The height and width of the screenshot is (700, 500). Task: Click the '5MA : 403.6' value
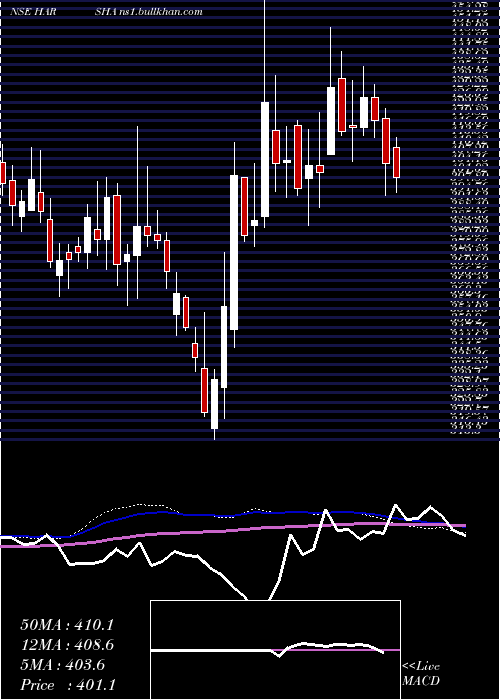click(63, 665)
